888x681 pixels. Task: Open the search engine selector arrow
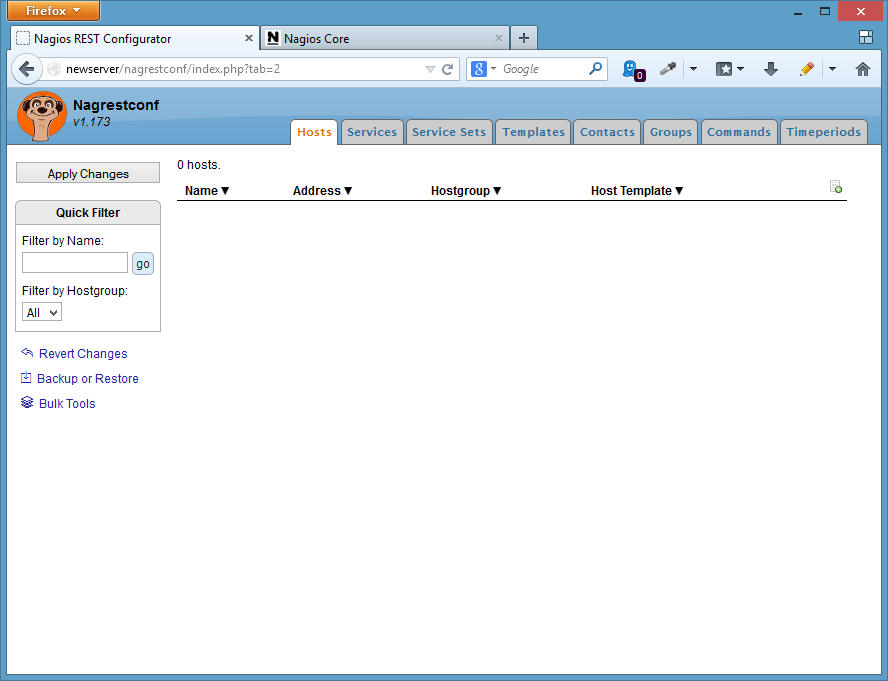point(493,69)
